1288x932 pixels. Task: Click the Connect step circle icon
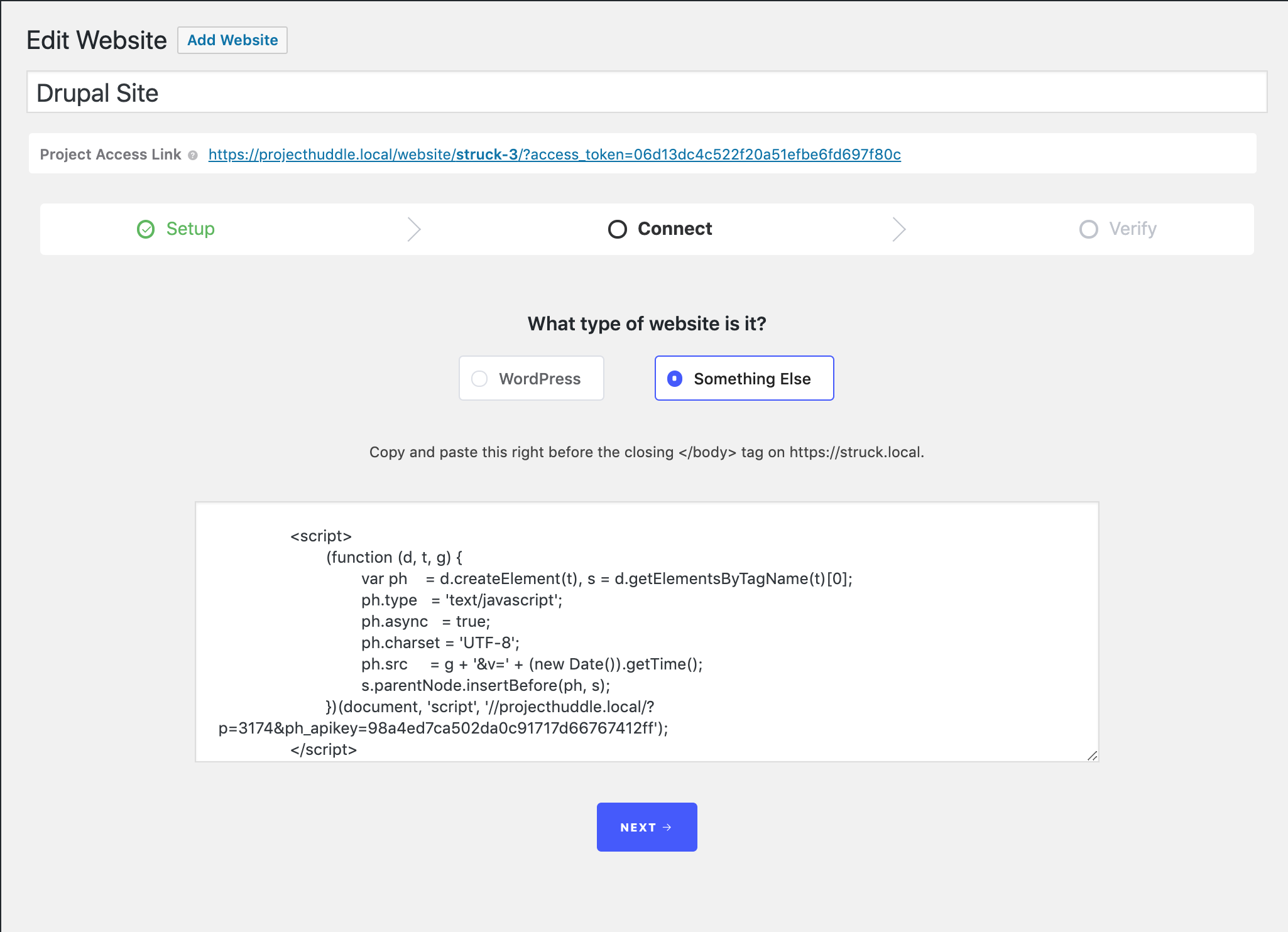[x=618, y=229]
